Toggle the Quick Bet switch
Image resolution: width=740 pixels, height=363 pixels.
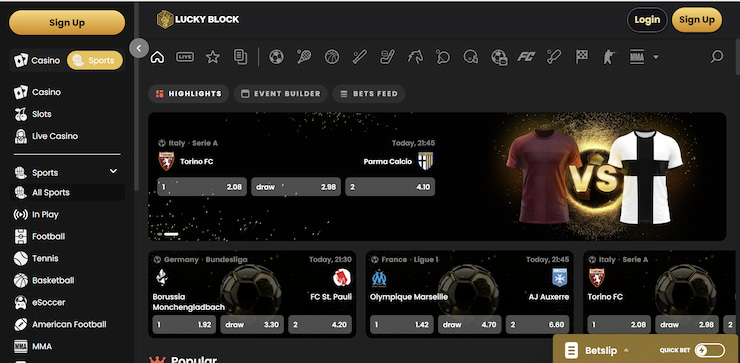[709, 350]
